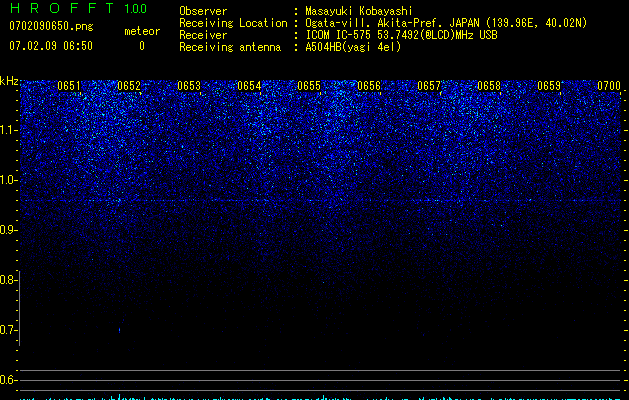Viewport: 629px width, 400px height.
Task: Click time marker 0655
Action: click(x=309, y=86)
